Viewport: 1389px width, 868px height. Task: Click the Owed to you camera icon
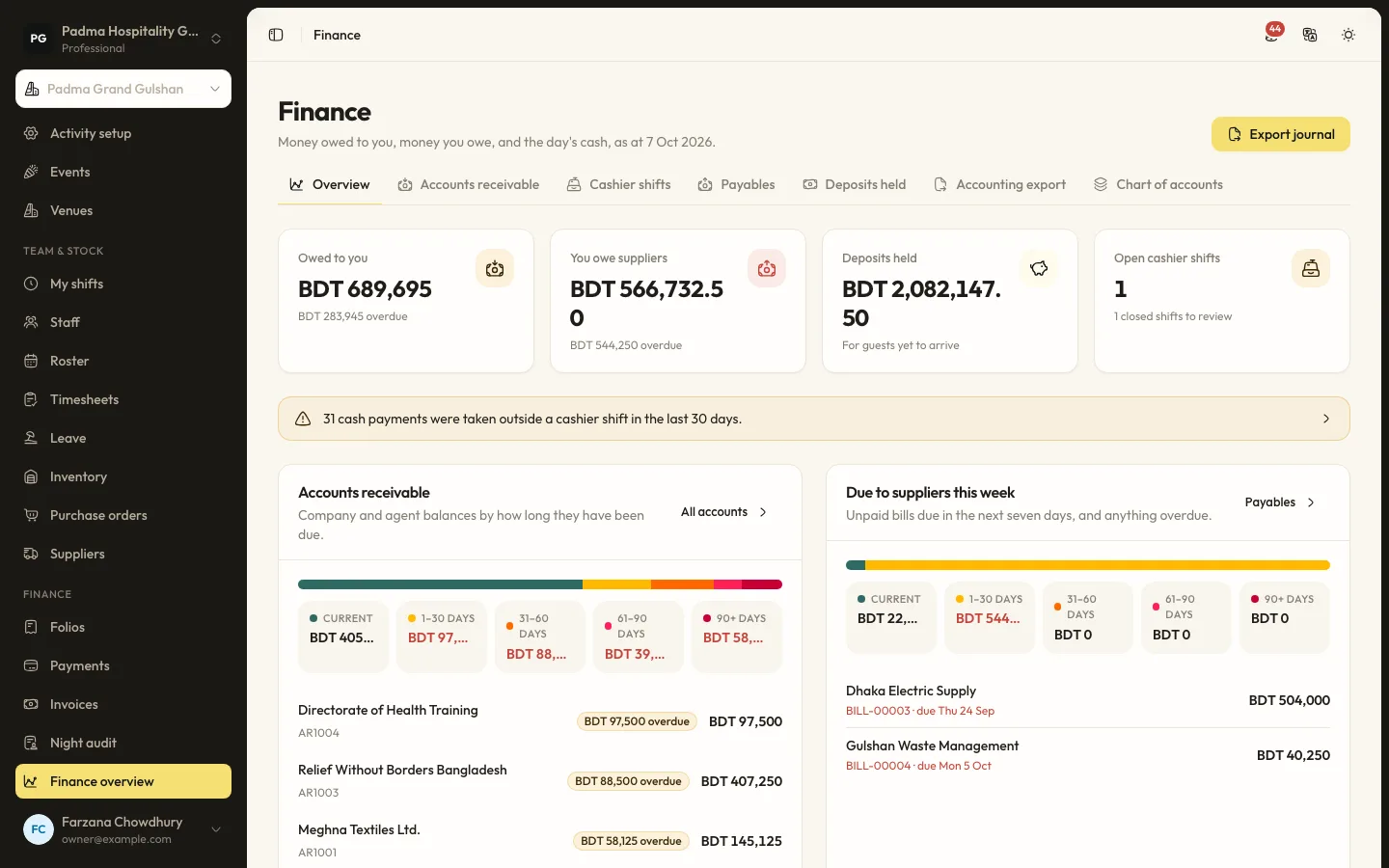495,268
